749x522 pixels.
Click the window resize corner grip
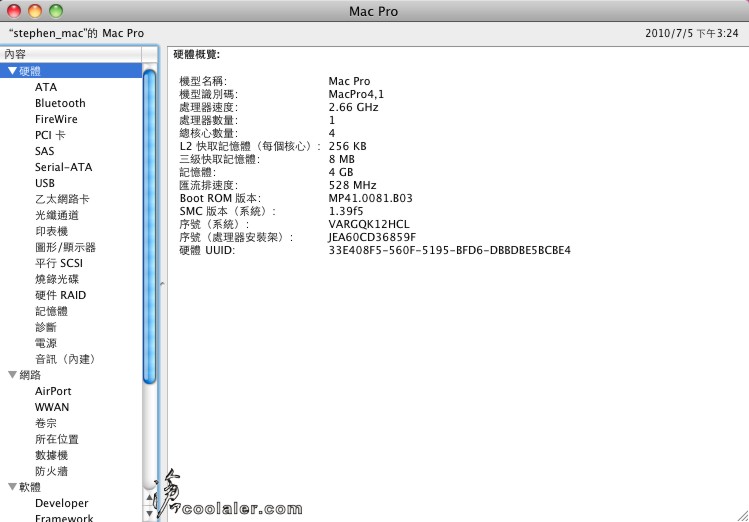tap(743, 516)
